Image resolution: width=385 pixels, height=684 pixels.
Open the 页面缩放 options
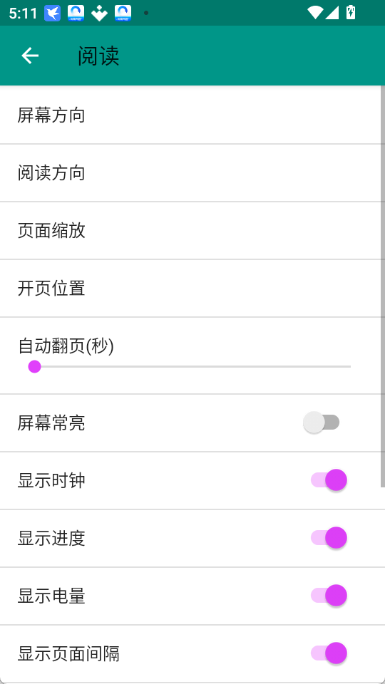(x=190, y=230)
